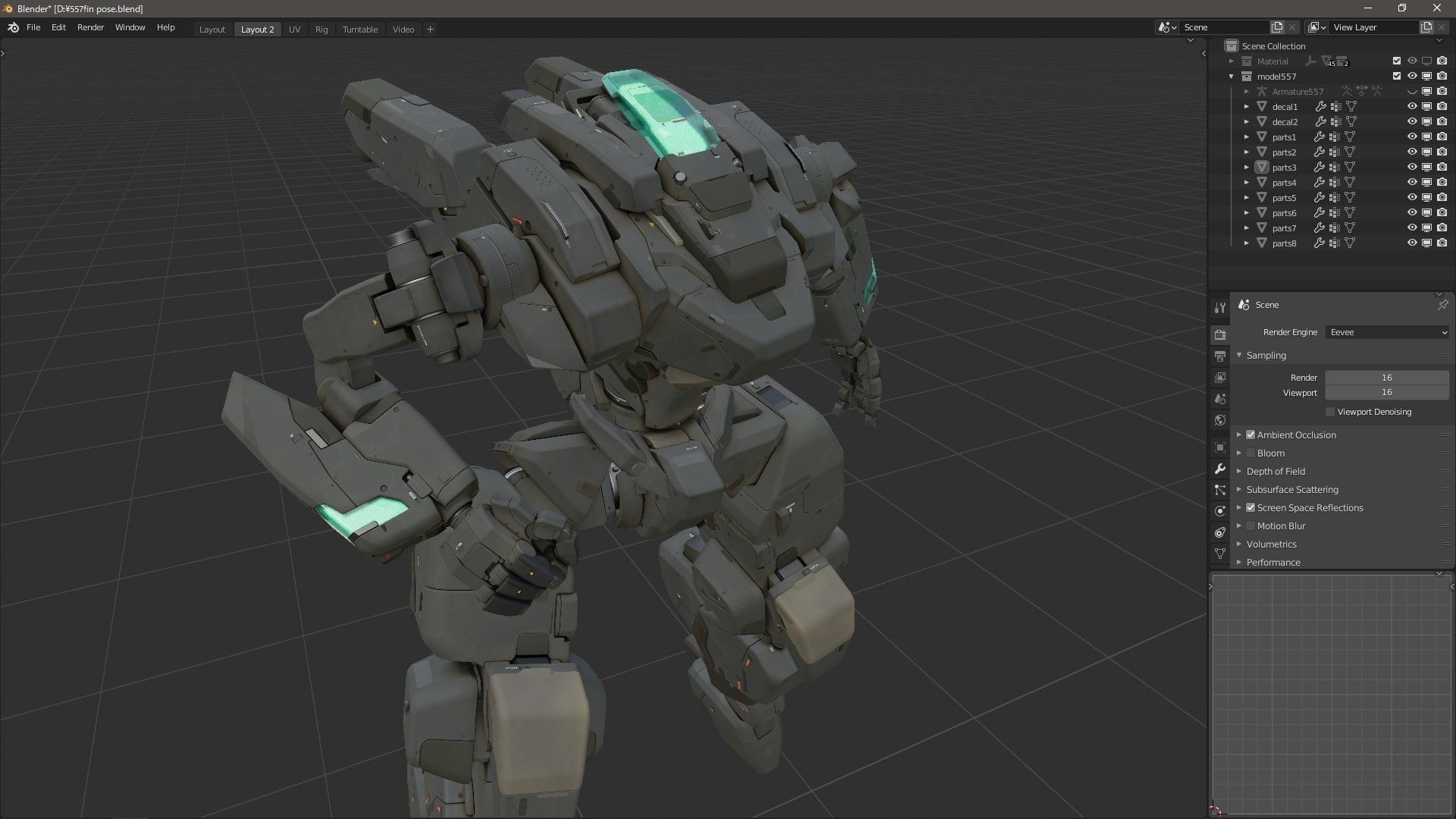1456x819 pixels.
Task: Open the Render menu
Action: pos(90,27)
